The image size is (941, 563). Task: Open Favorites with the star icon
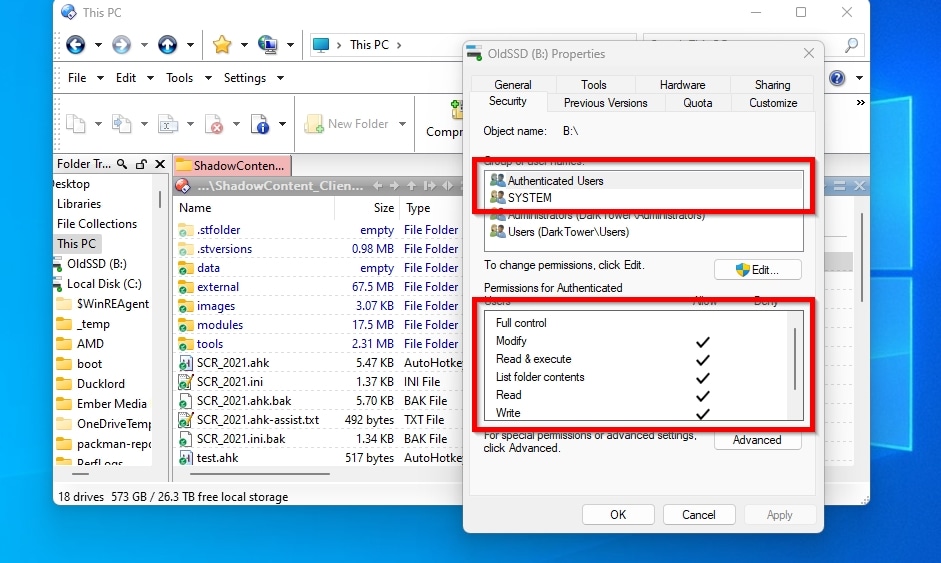222,45
